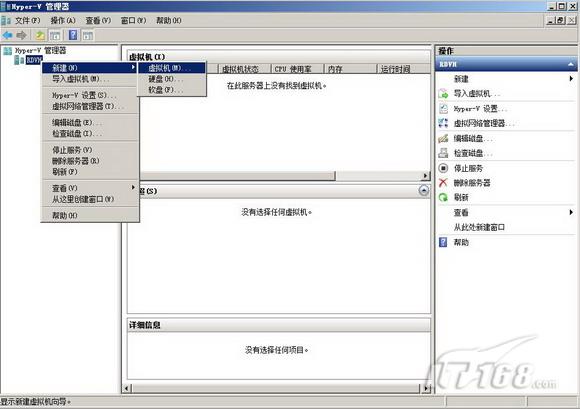Expand 新建 submenu arrow in actions pane
The width and height of the screenshot is (580, 409).
tap(571, 78)
